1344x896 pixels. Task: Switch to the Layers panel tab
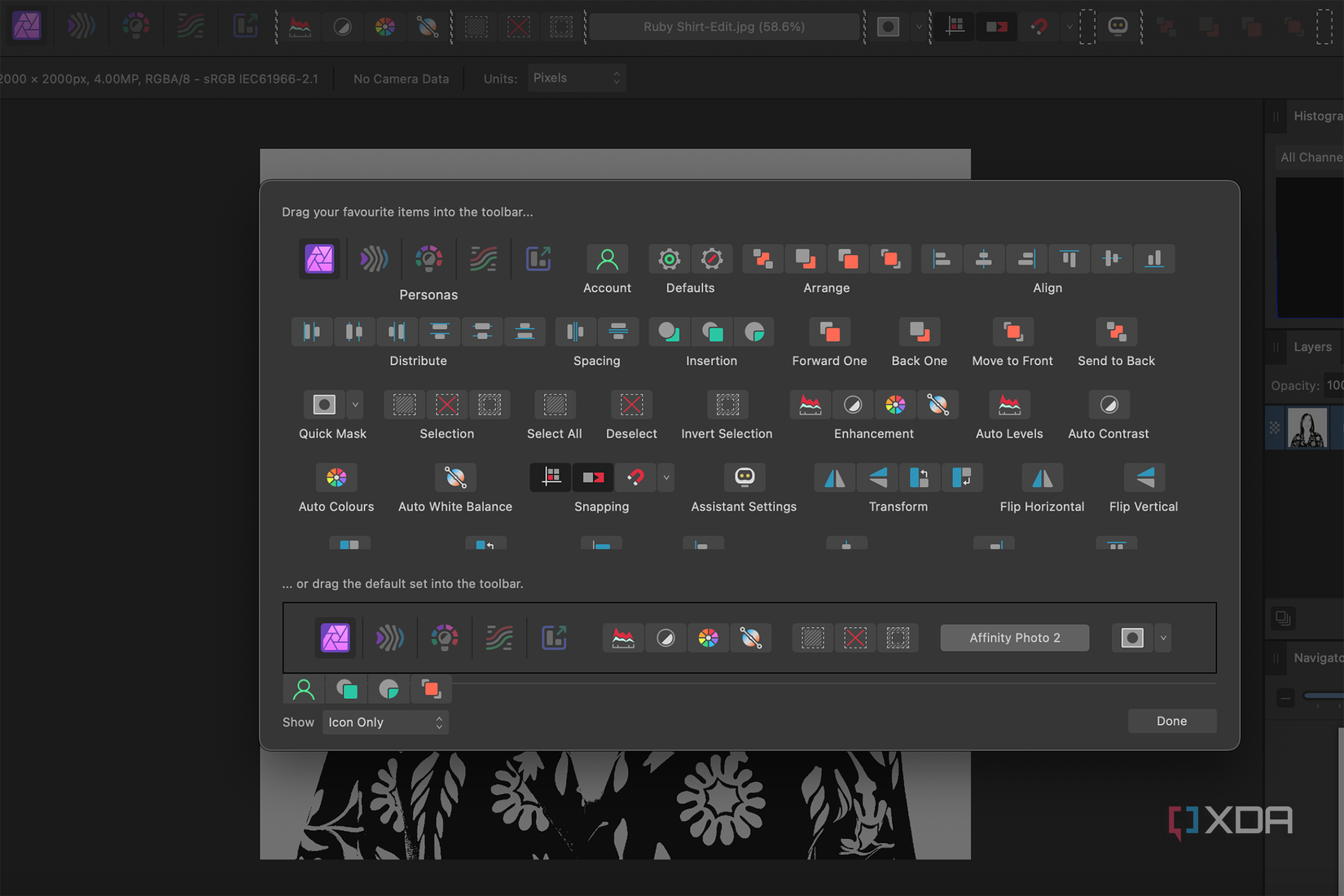pyautogui.click(x=1313, y=347)
